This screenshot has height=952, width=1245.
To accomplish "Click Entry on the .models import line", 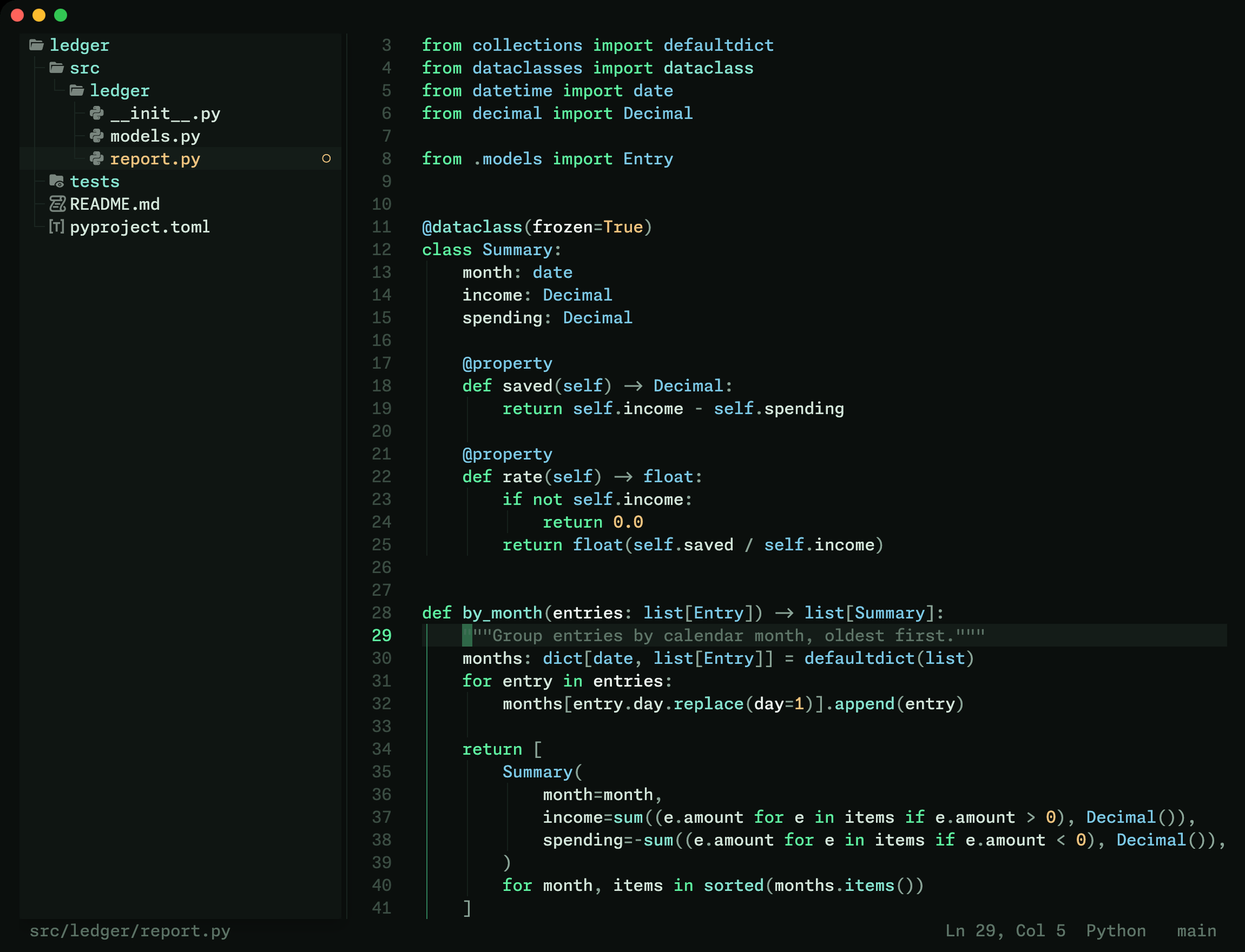I will [648, 159].
